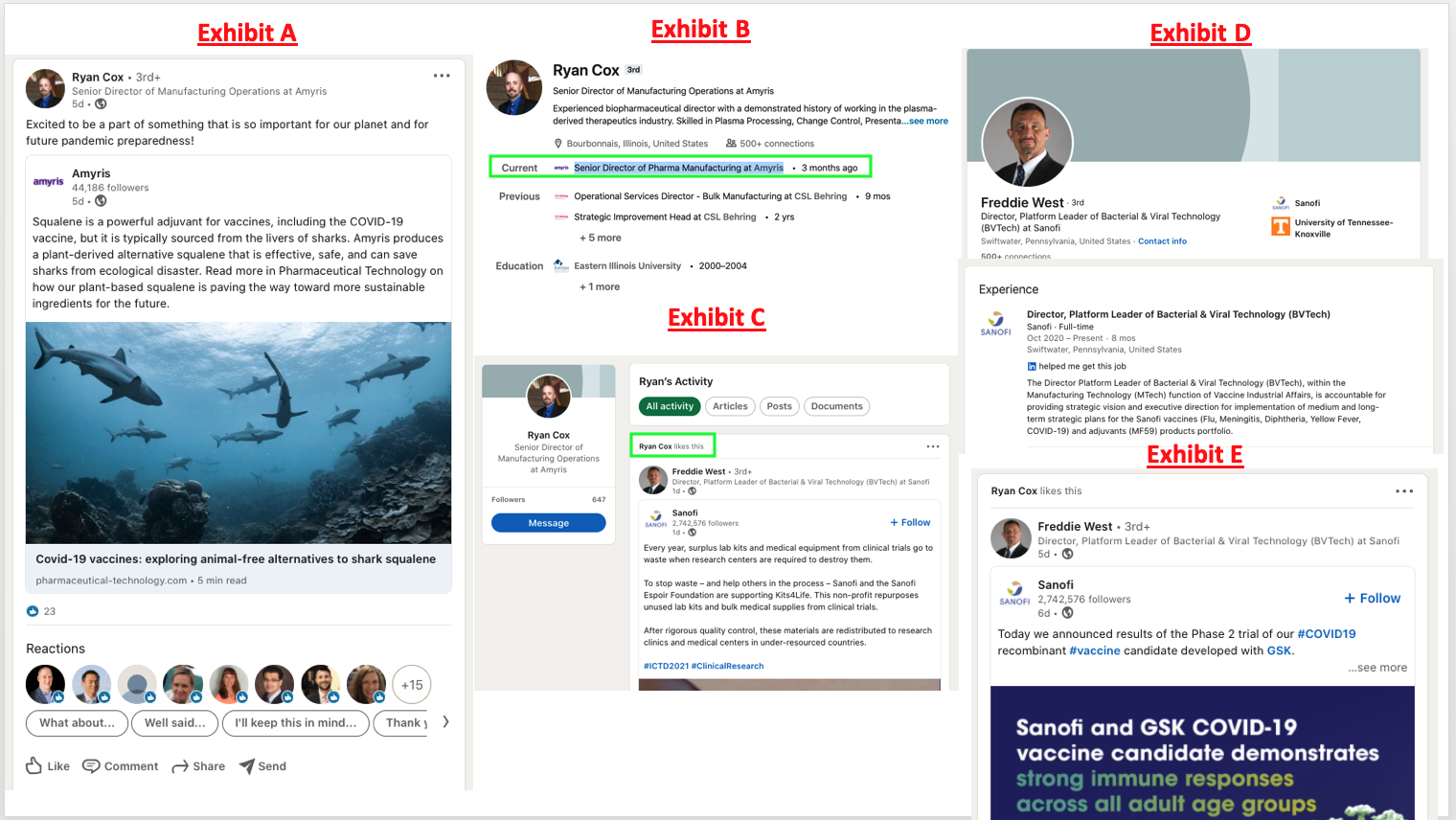Click the Comment speech bubble icon

point(91,765)
